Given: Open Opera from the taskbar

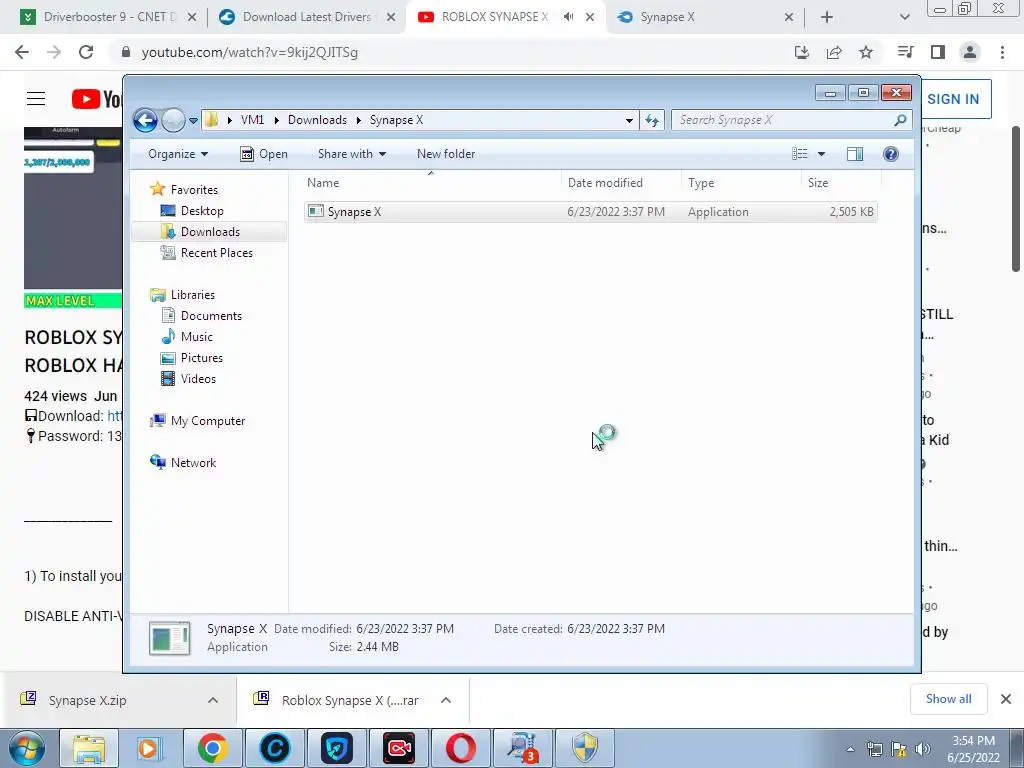Looking at the screenshot, I should click(460, 748).
